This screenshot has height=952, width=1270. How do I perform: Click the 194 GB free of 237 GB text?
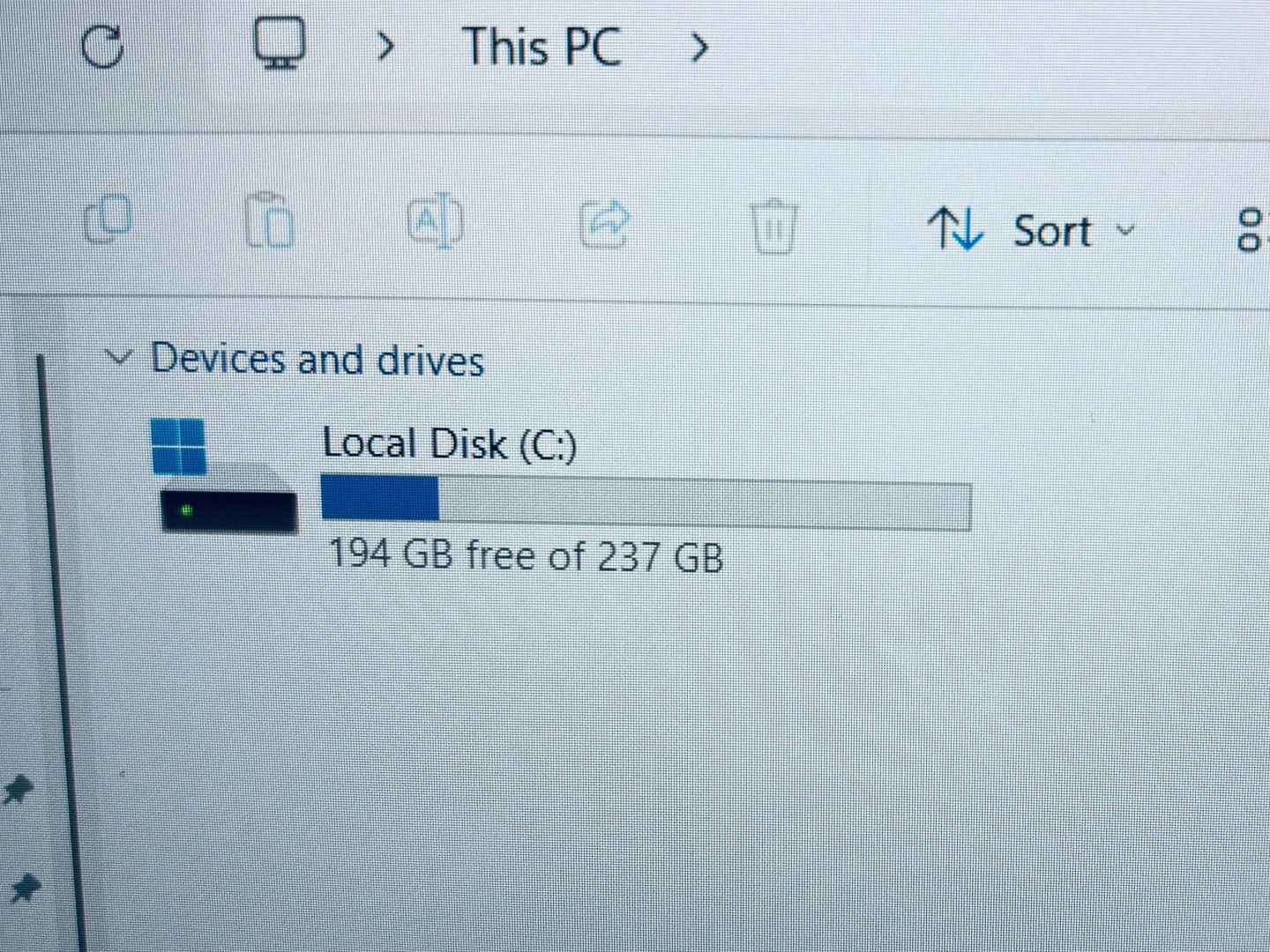click(526, 556)
